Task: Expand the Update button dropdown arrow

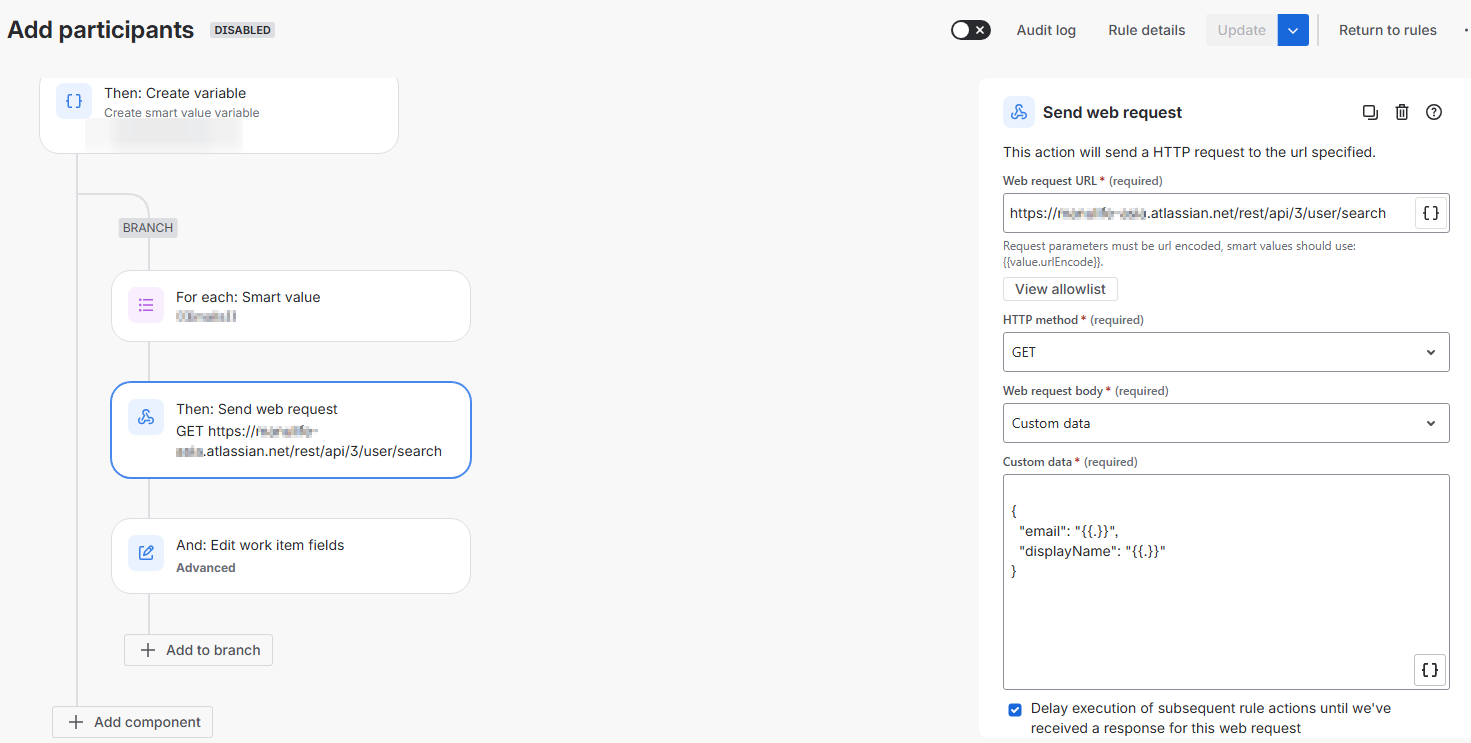Action: (x=1293, y=30)
